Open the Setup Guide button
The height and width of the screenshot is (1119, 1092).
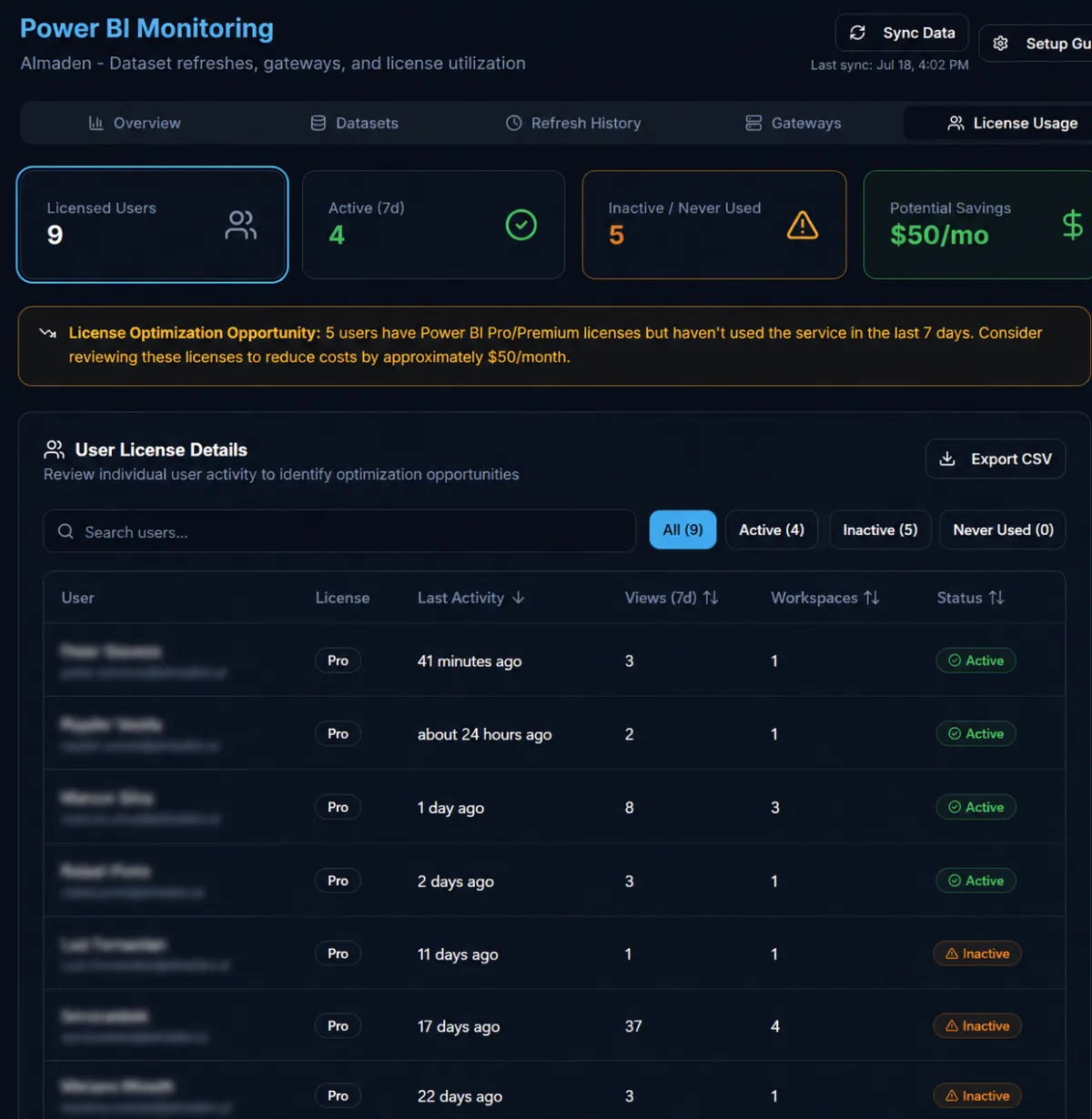click(x=1036, y=44)
